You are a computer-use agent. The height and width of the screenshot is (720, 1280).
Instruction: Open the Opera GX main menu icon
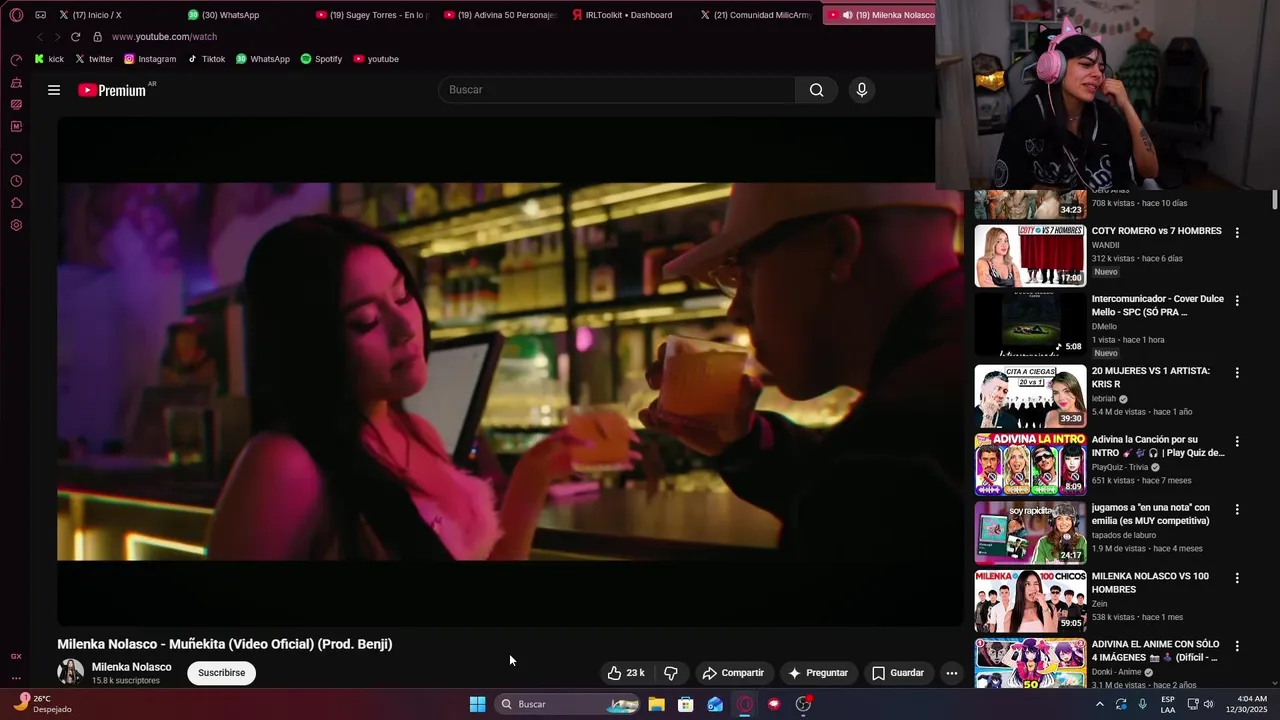(16, 15)
